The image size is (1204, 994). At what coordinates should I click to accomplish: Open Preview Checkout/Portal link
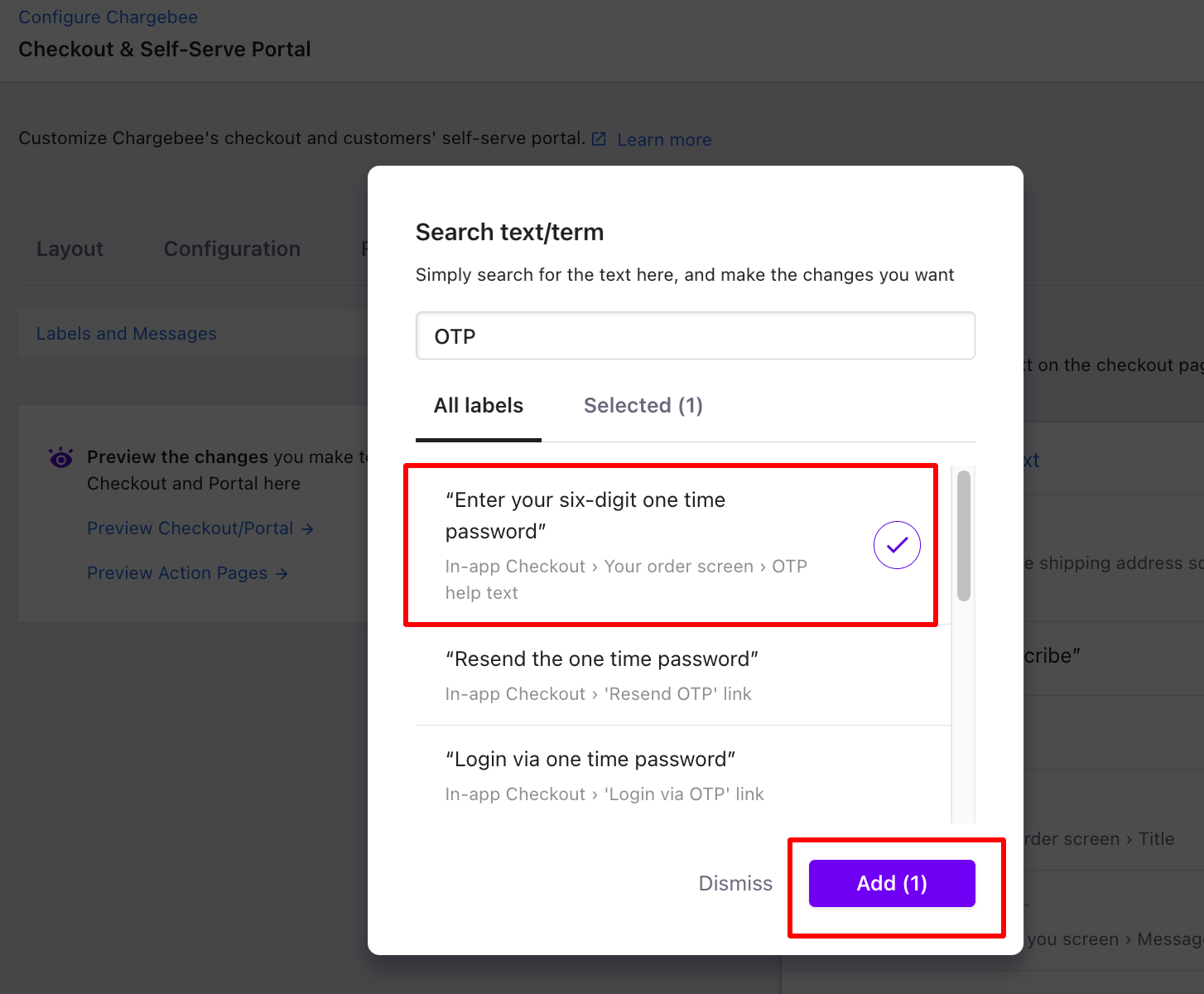click(190, 528)
